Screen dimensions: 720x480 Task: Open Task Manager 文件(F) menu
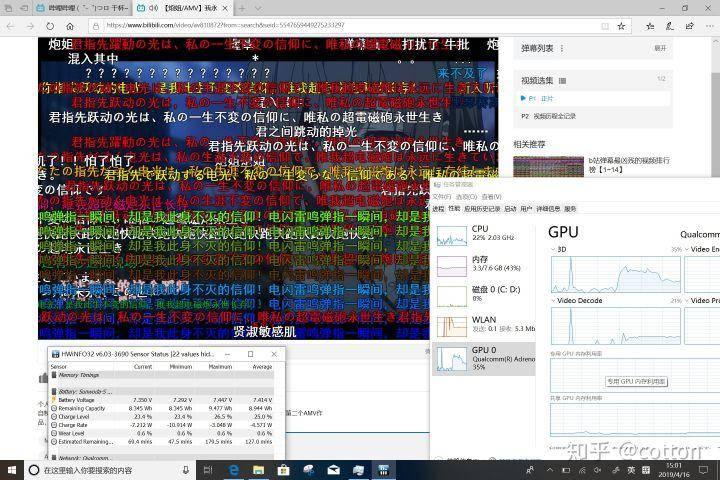pyautogui.click(x=441, y=197)
